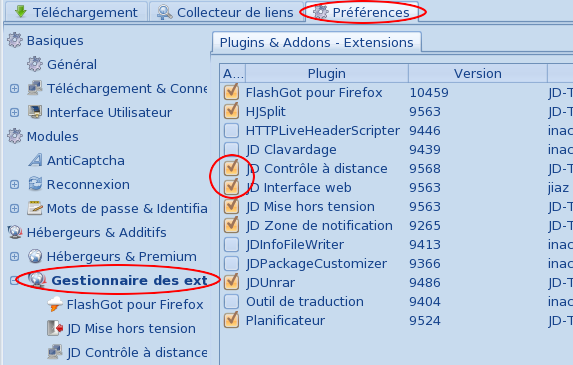This screenshot has height=365, width=573.
Task: Click the FlashGot lightning cloud icon
Action: pos(55,304)
